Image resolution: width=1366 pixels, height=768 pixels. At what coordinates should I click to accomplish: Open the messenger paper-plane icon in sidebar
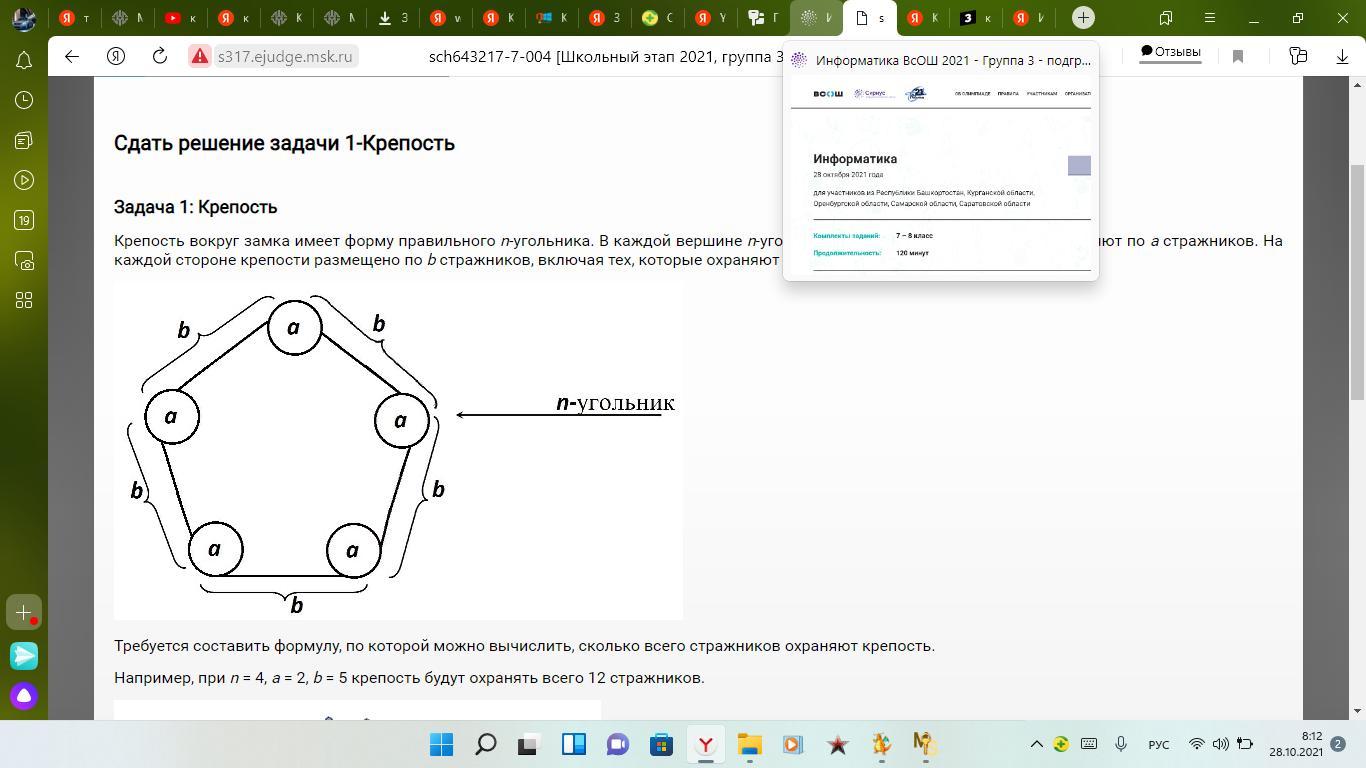24,655
